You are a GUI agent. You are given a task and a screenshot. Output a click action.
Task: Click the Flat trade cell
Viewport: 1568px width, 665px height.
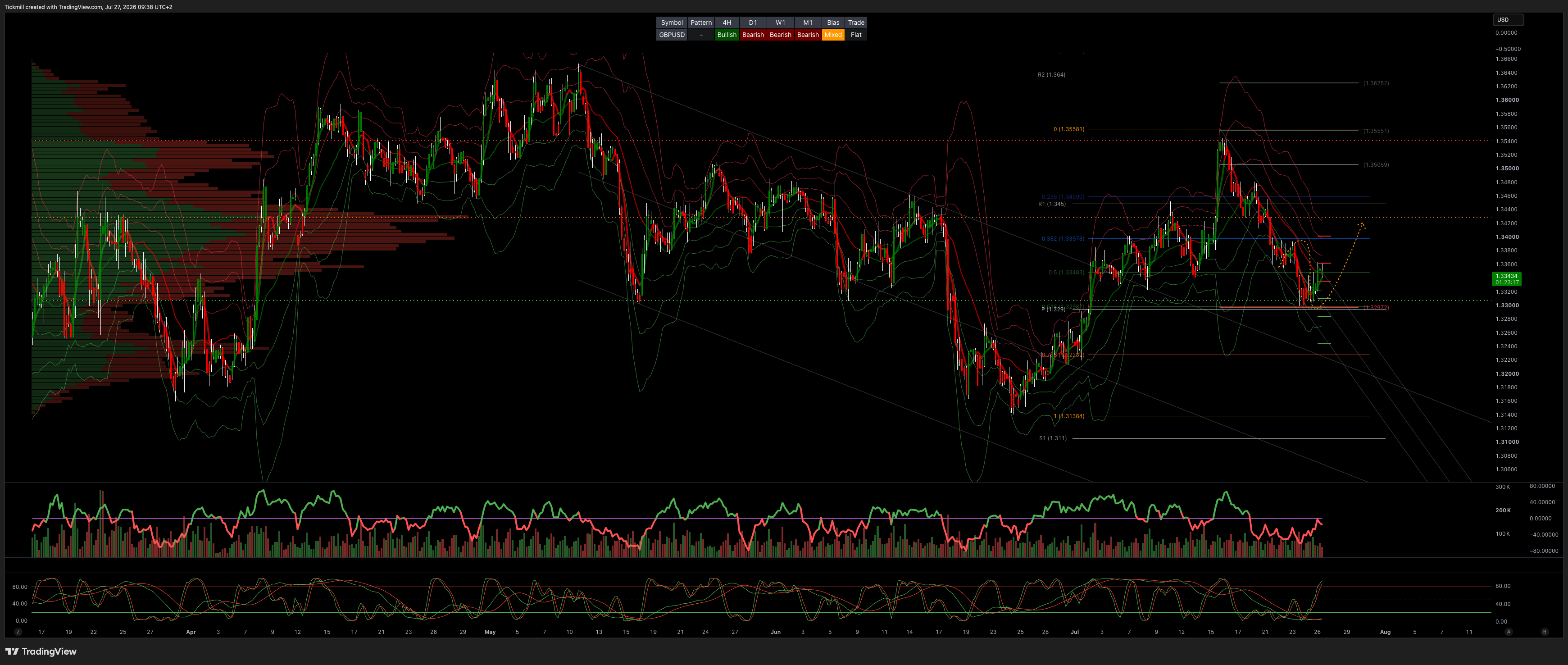(x=856, y=35)
